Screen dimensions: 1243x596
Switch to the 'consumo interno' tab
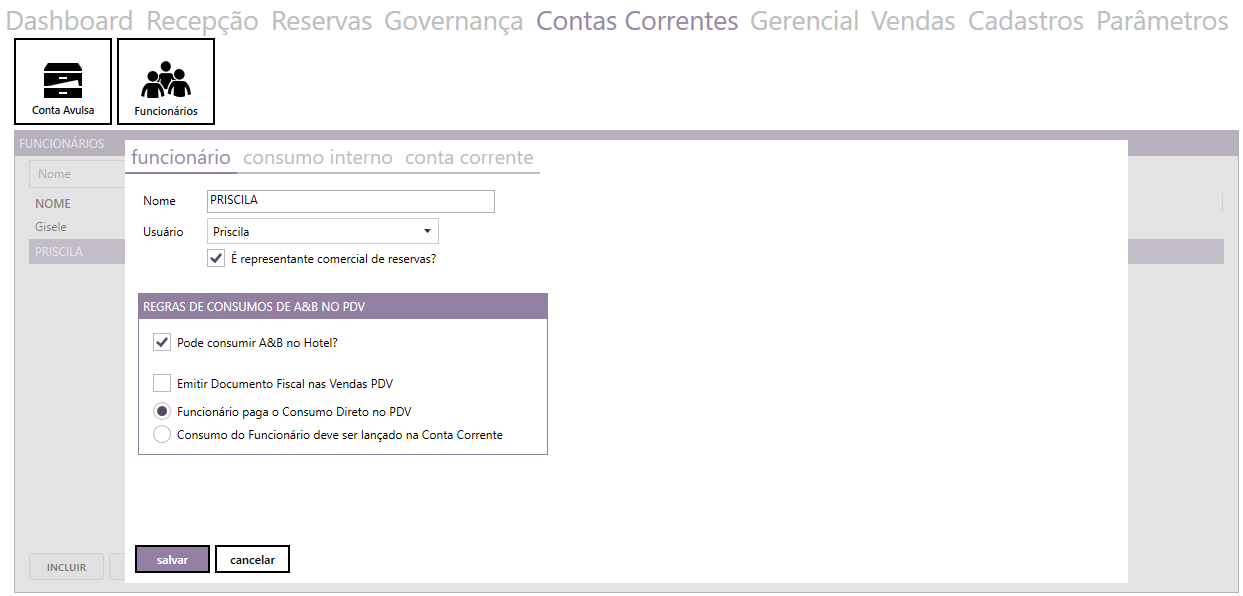click(x=318, y=158)
